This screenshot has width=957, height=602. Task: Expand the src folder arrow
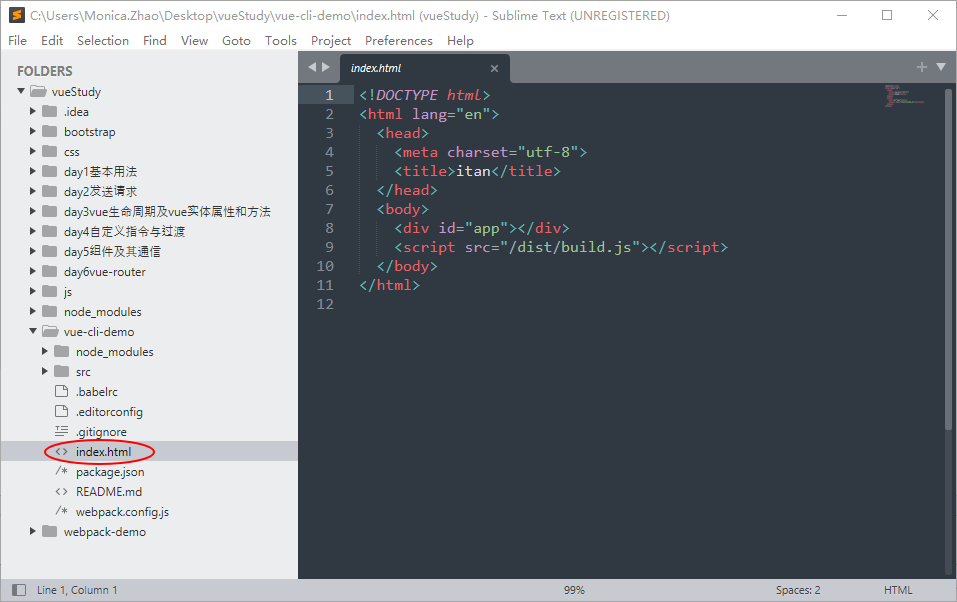45,371
